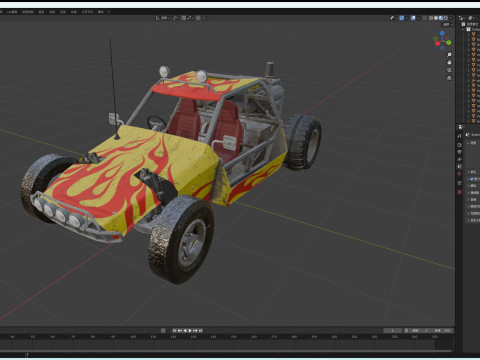Switch to the UV Editing workspace tab
The width and height of the screenshot is (480, 360).
tap(12, 12)
